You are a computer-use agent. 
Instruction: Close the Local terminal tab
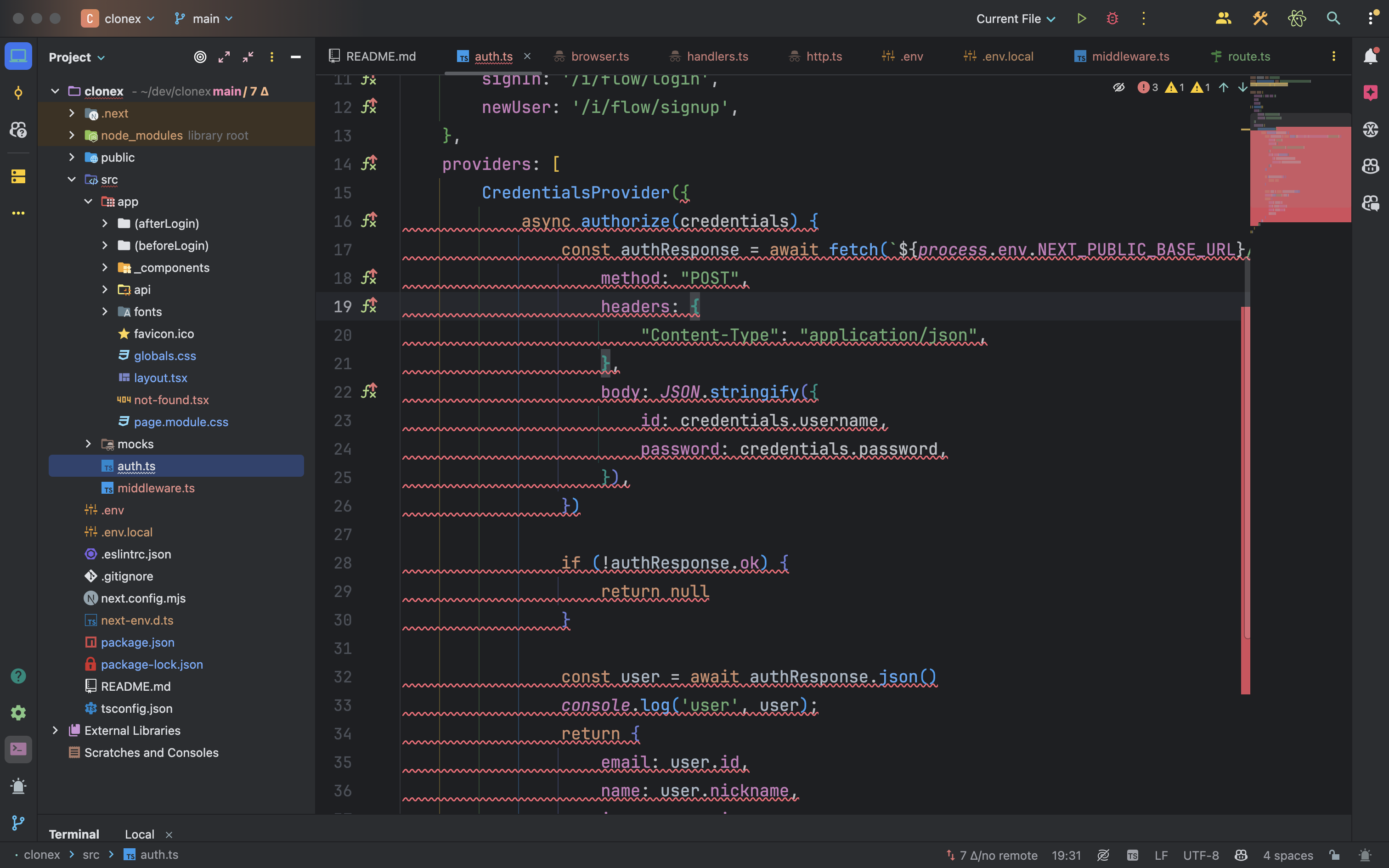(x=169, y=835)
